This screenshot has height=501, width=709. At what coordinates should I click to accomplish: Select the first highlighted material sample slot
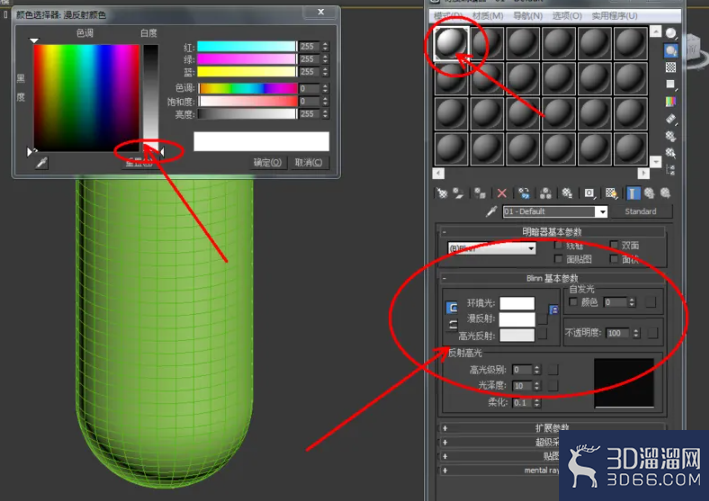pyautogui.click(x=451, y=43)
